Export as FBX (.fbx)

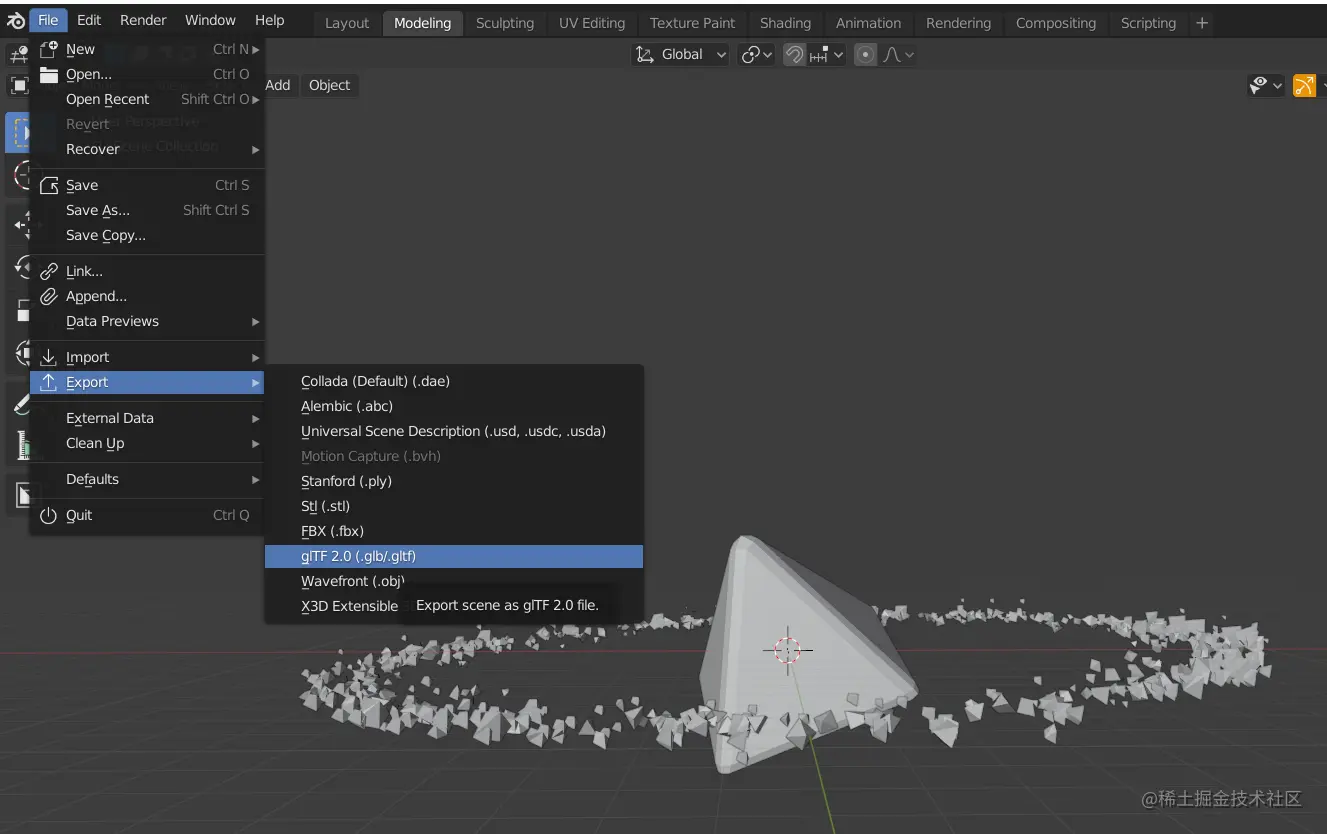454,531
